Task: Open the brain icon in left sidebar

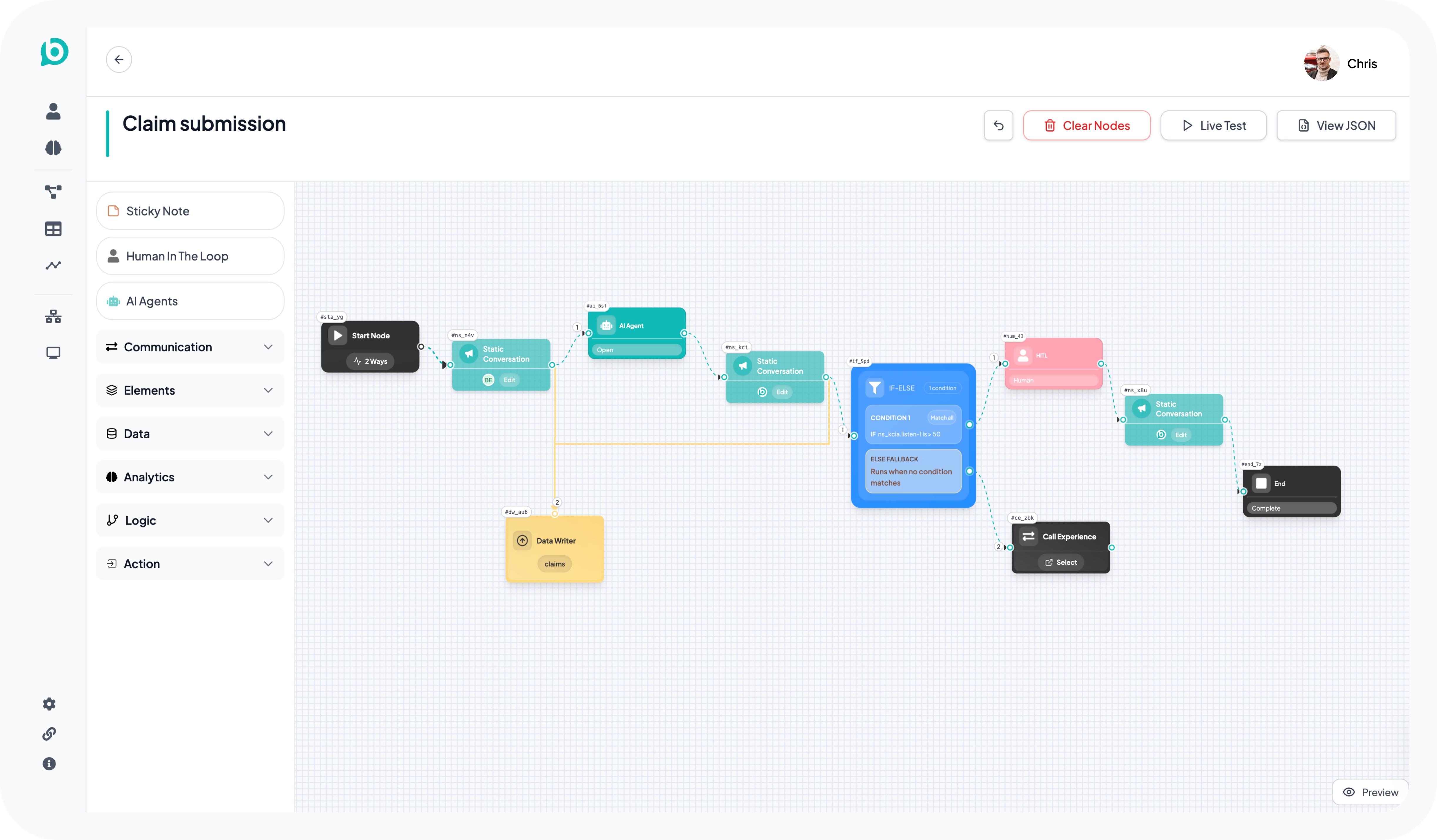Action: [x=53, y=148]
